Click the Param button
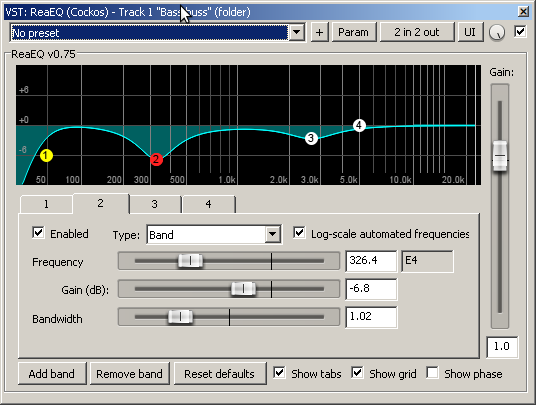The width and height of the screenshot is (536, 405). coord(353,32)
